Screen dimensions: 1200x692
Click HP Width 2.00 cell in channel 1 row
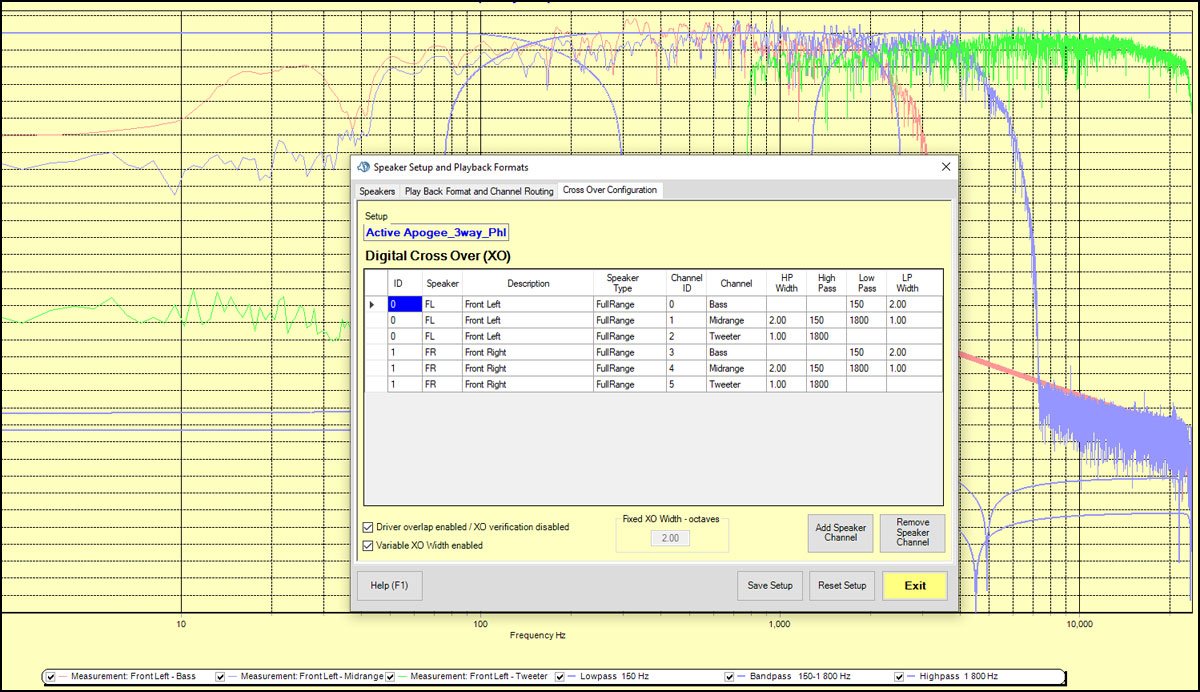pyautogui.click(x=786, y=320)
